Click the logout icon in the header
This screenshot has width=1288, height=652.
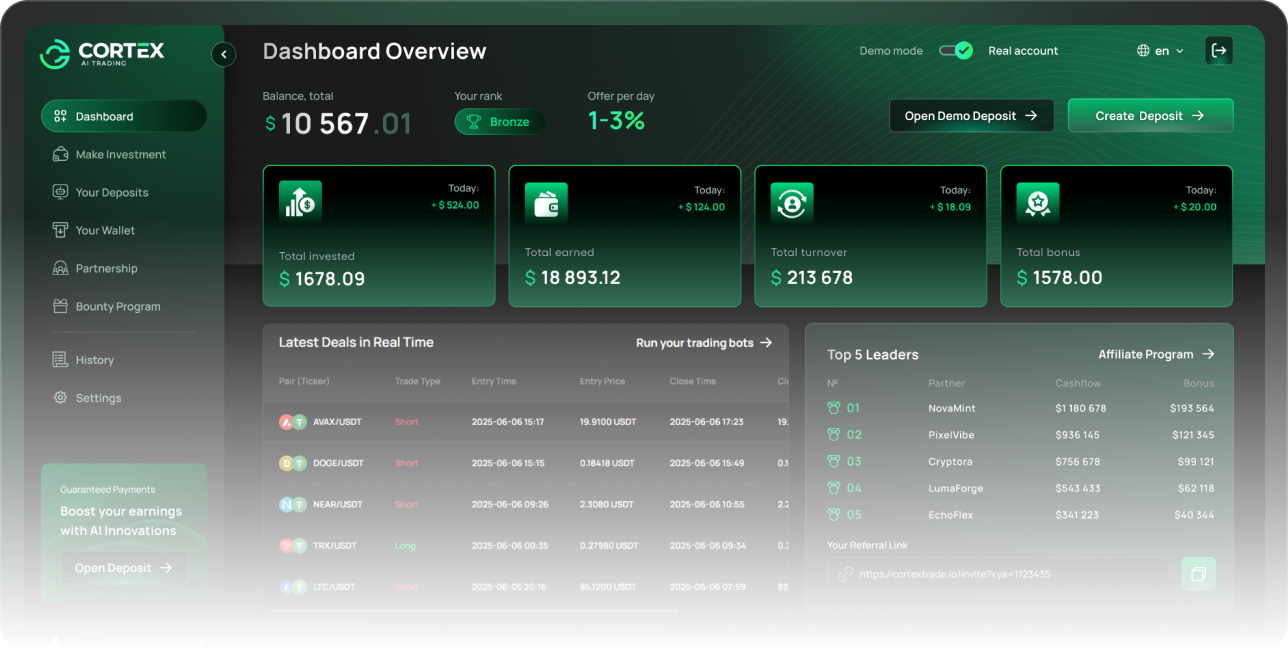click(x=1218, y=50)
